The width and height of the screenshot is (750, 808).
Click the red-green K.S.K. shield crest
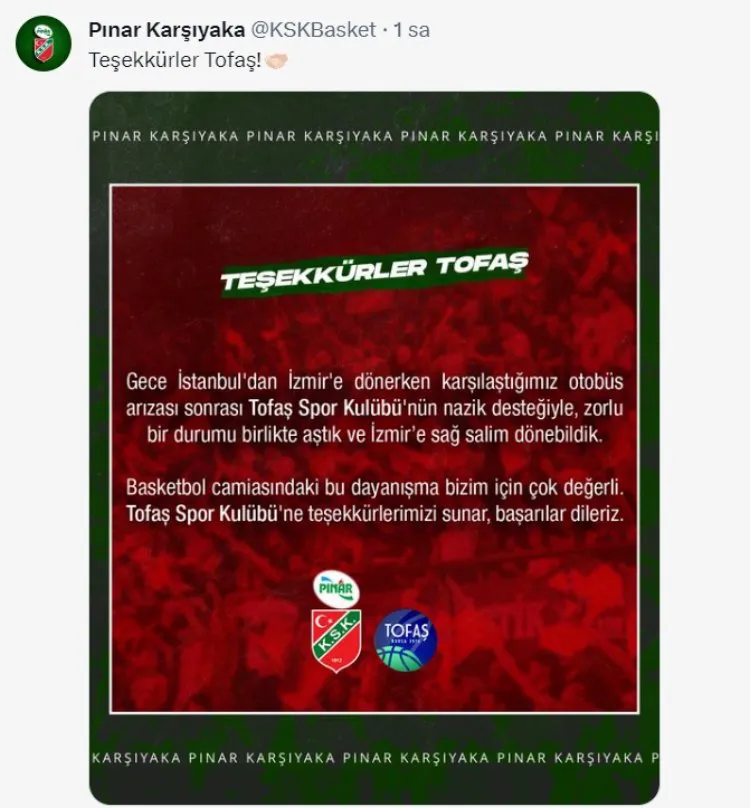point(336,641)
